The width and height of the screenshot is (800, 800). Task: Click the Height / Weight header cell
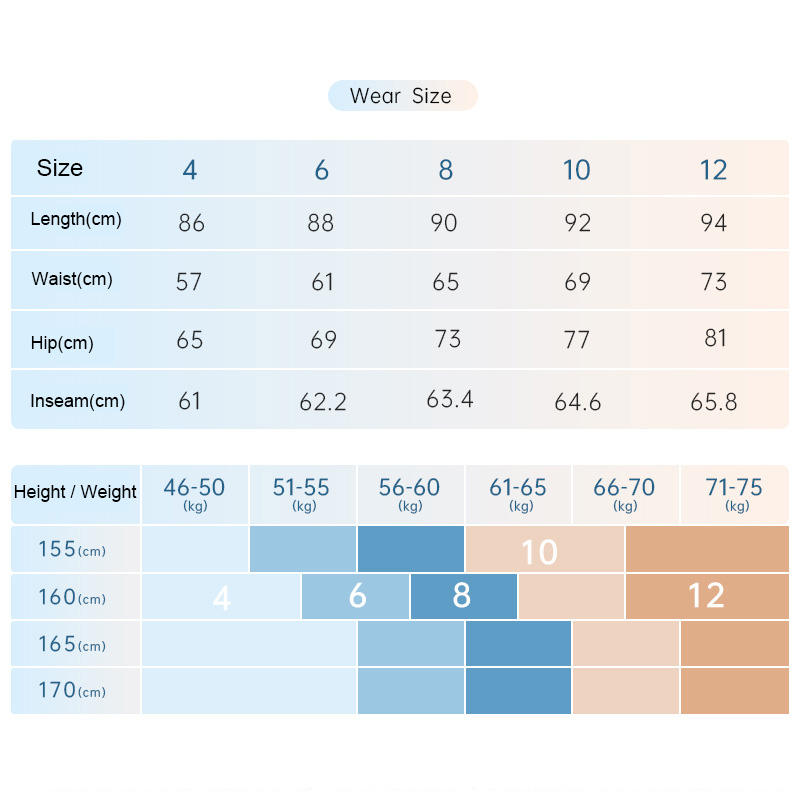(x=75, y=492)
